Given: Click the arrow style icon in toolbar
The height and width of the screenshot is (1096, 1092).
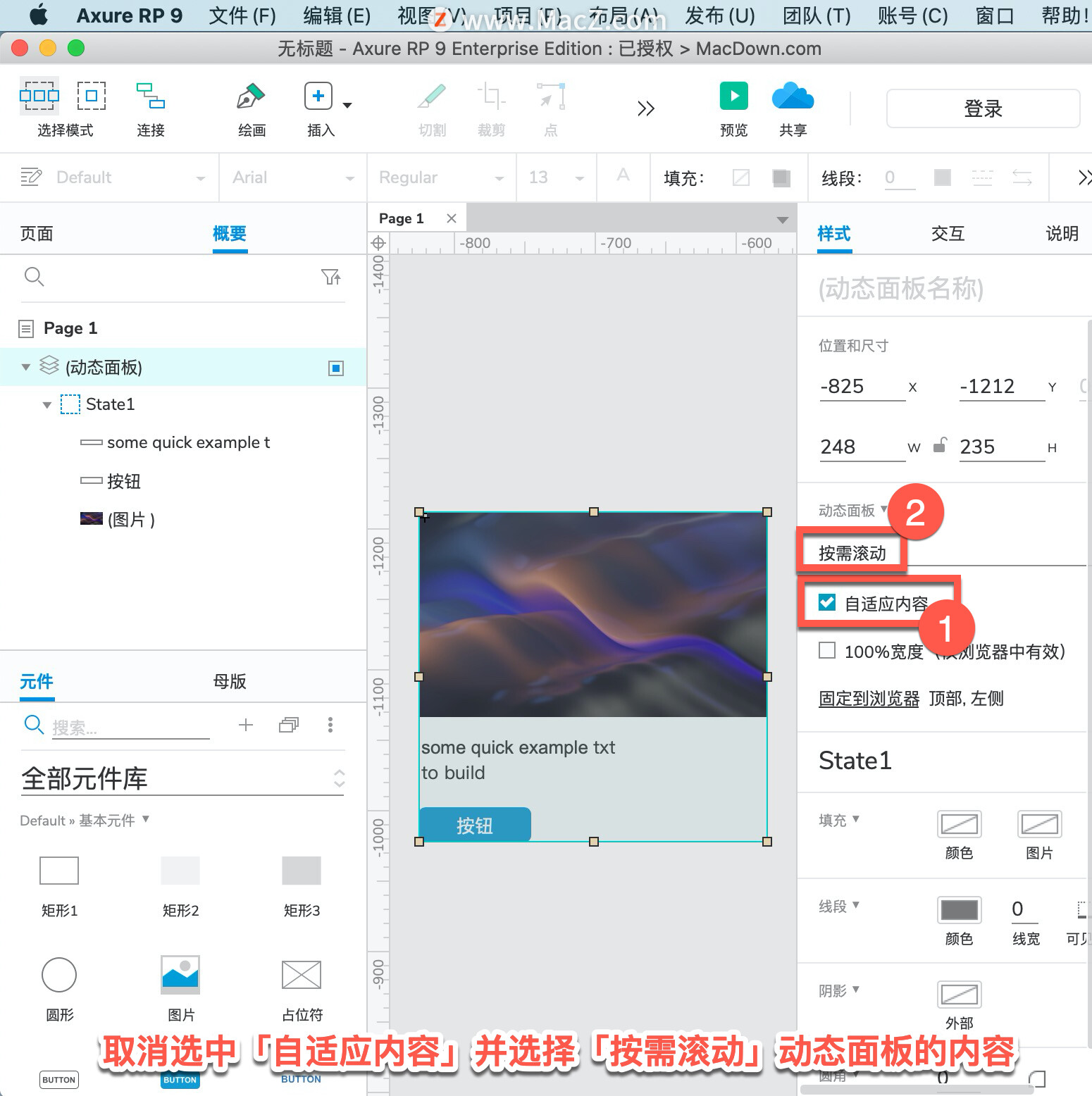Looking at the screenshot, I should [1022, 178].
